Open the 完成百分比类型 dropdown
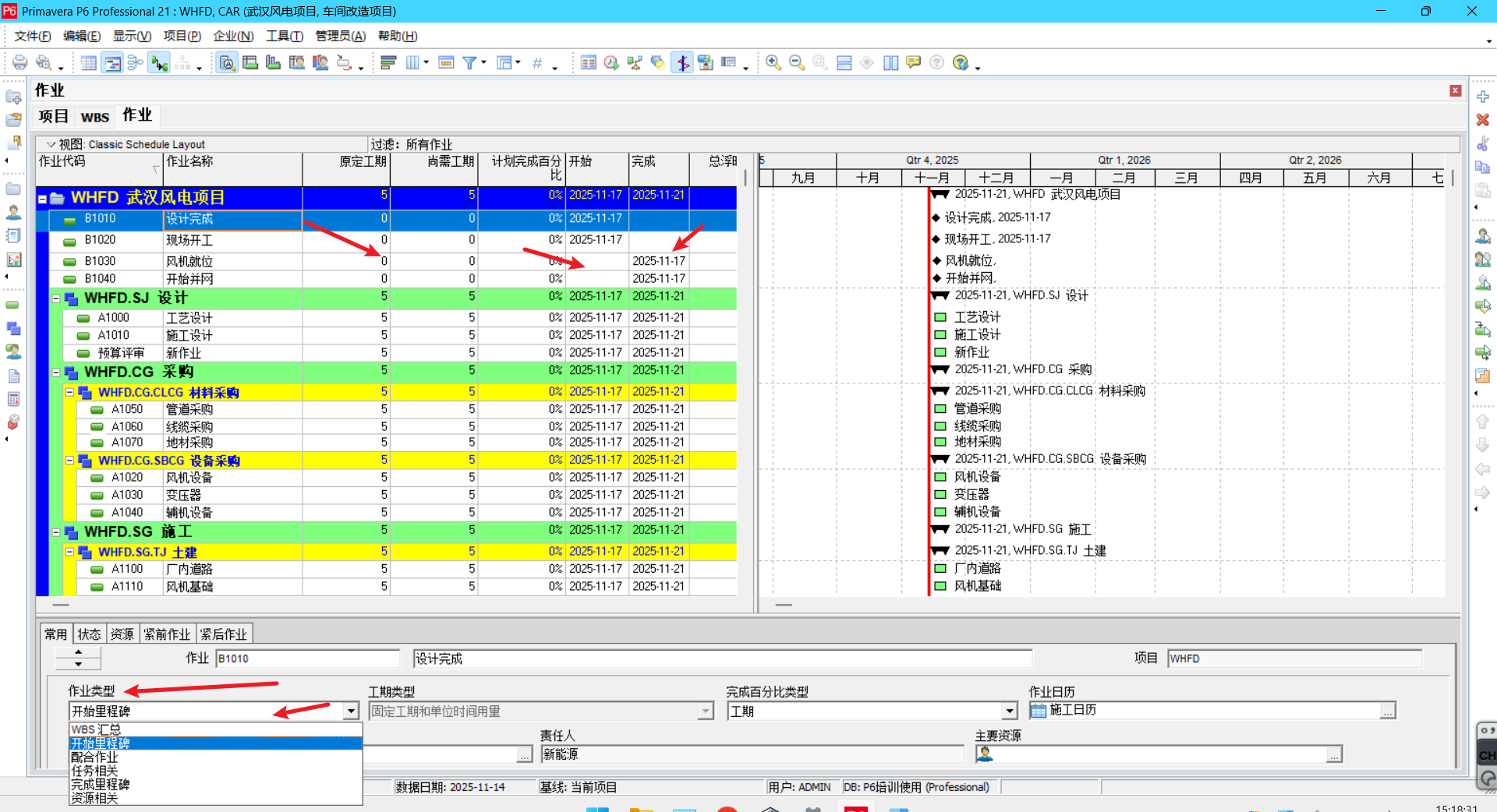Screen dimensions: 1497x812 click(1010, 711)
